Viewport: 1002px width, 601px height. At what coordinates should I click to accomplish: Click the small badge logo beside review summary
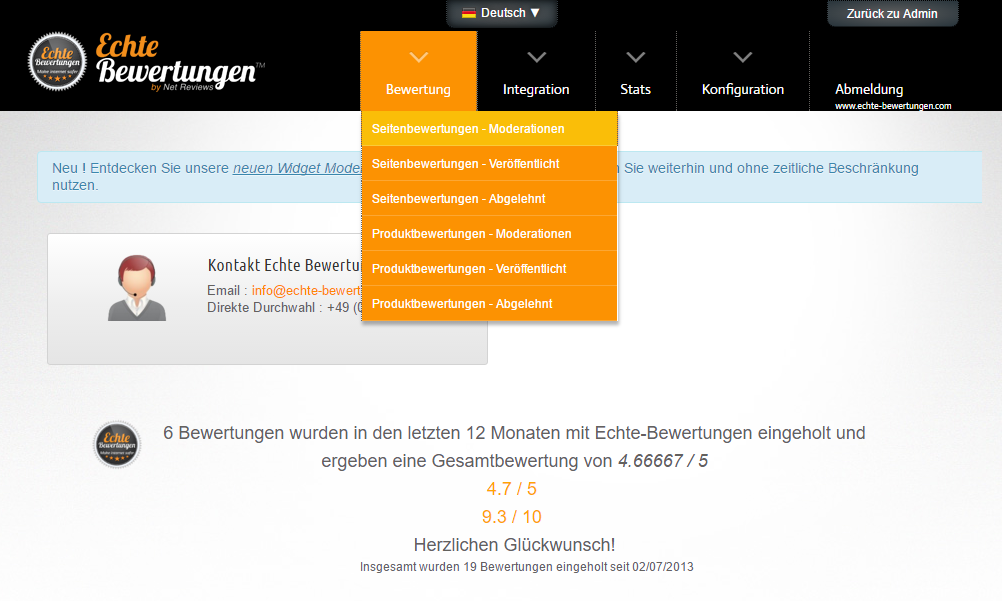coord(117,445)
